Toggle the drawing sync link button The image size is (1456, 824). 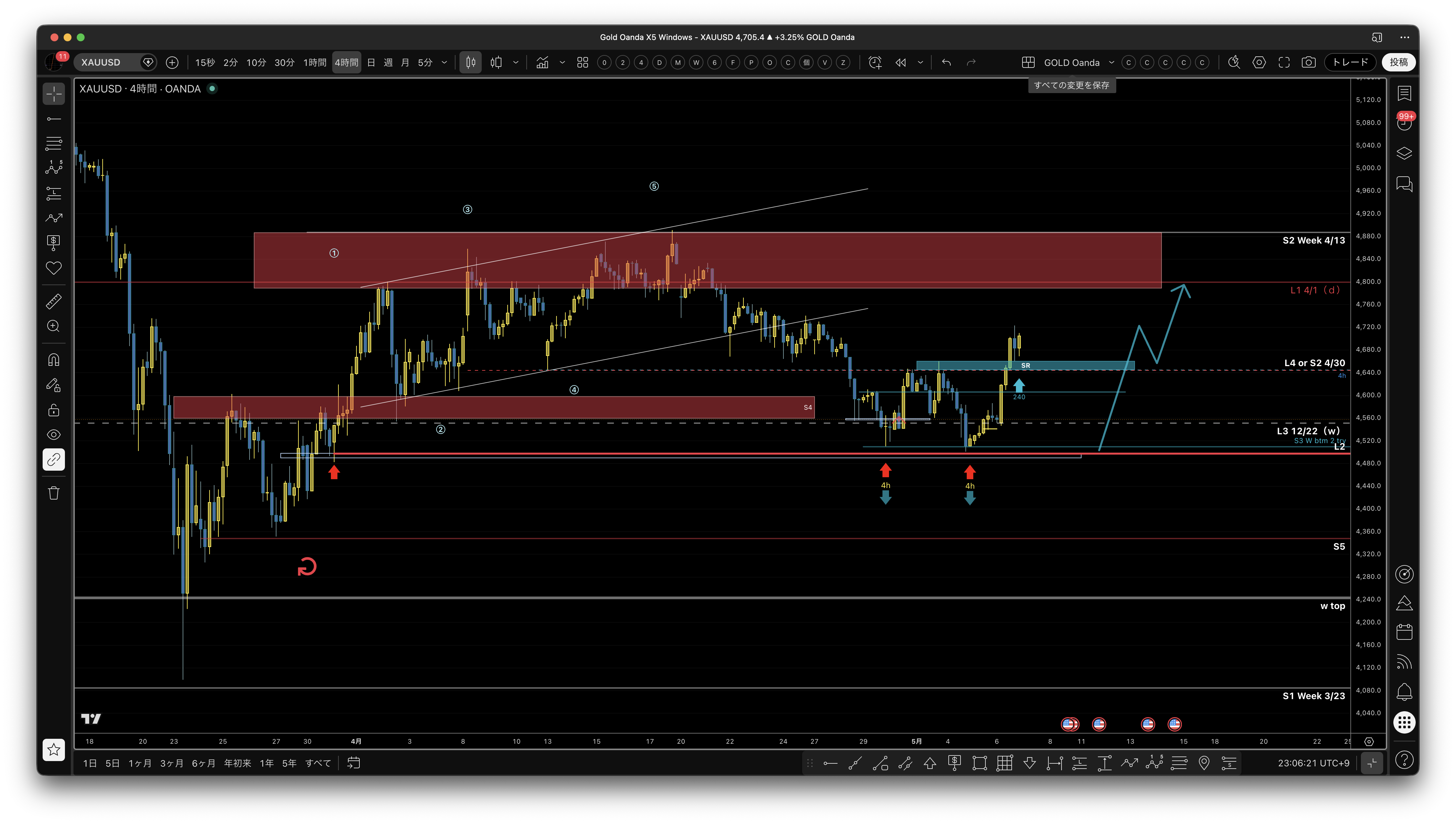(54, 460)
